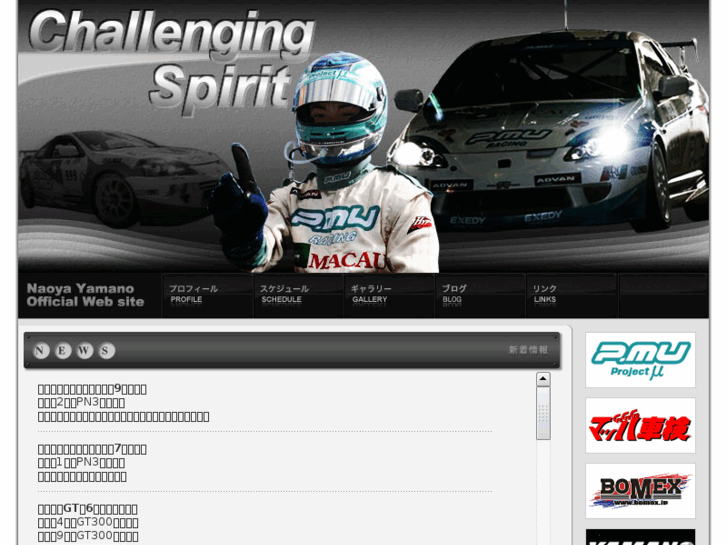Open the partially visible black sponsor banner
The height and width of the screenshot is (545, 727).
pos(640,537)
